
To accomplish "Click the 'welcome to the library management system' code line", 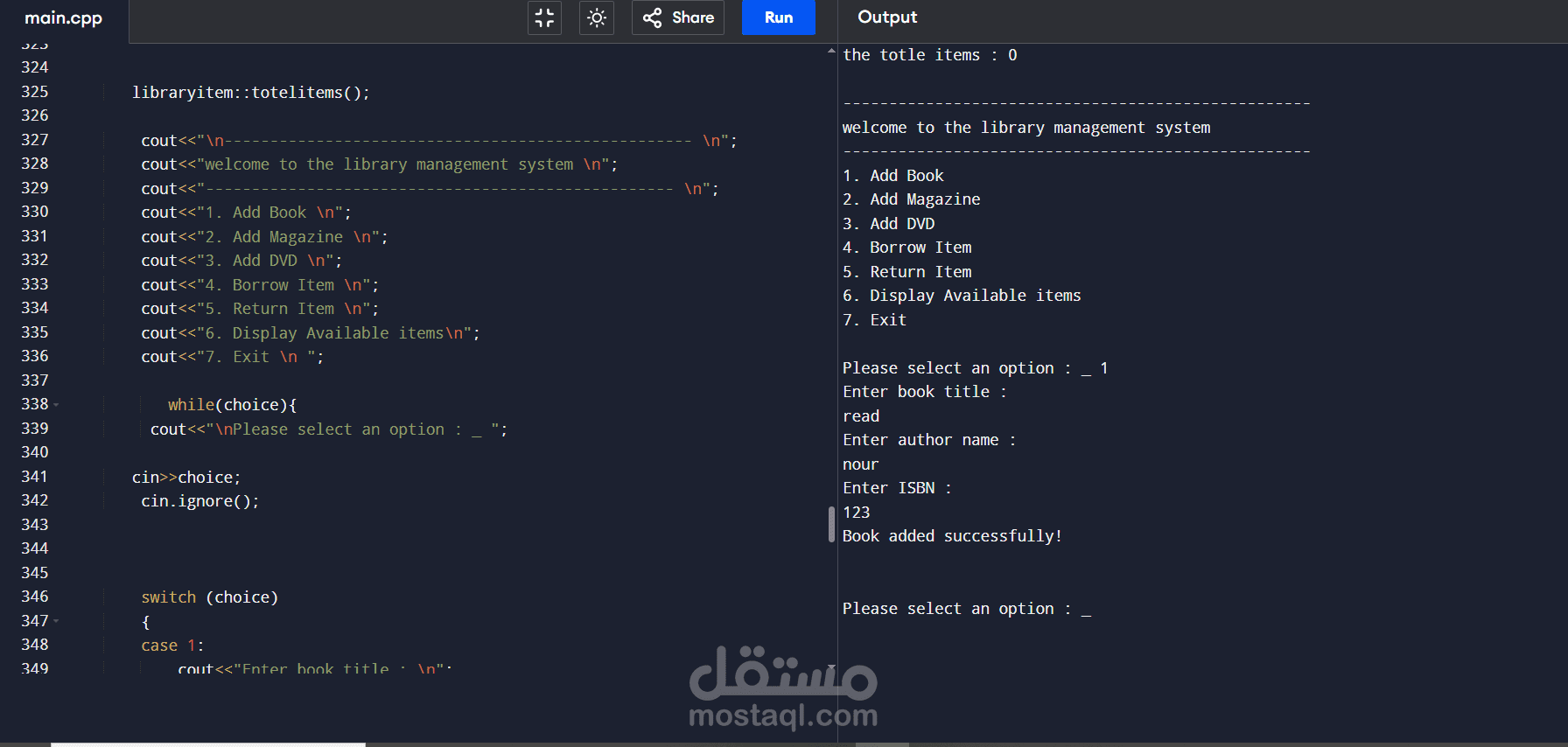I will (x=380, y=164).
